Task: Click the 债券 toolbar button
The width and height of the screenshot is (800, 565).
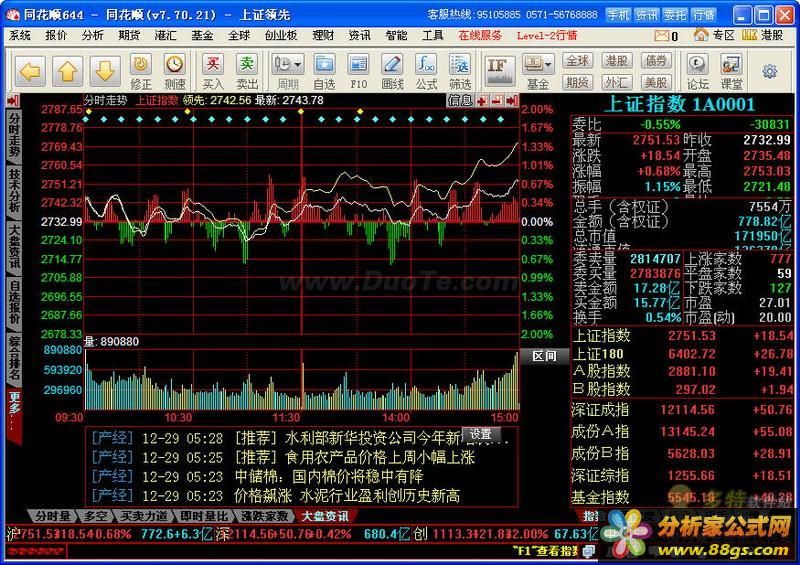Action: tap(656, 61)
